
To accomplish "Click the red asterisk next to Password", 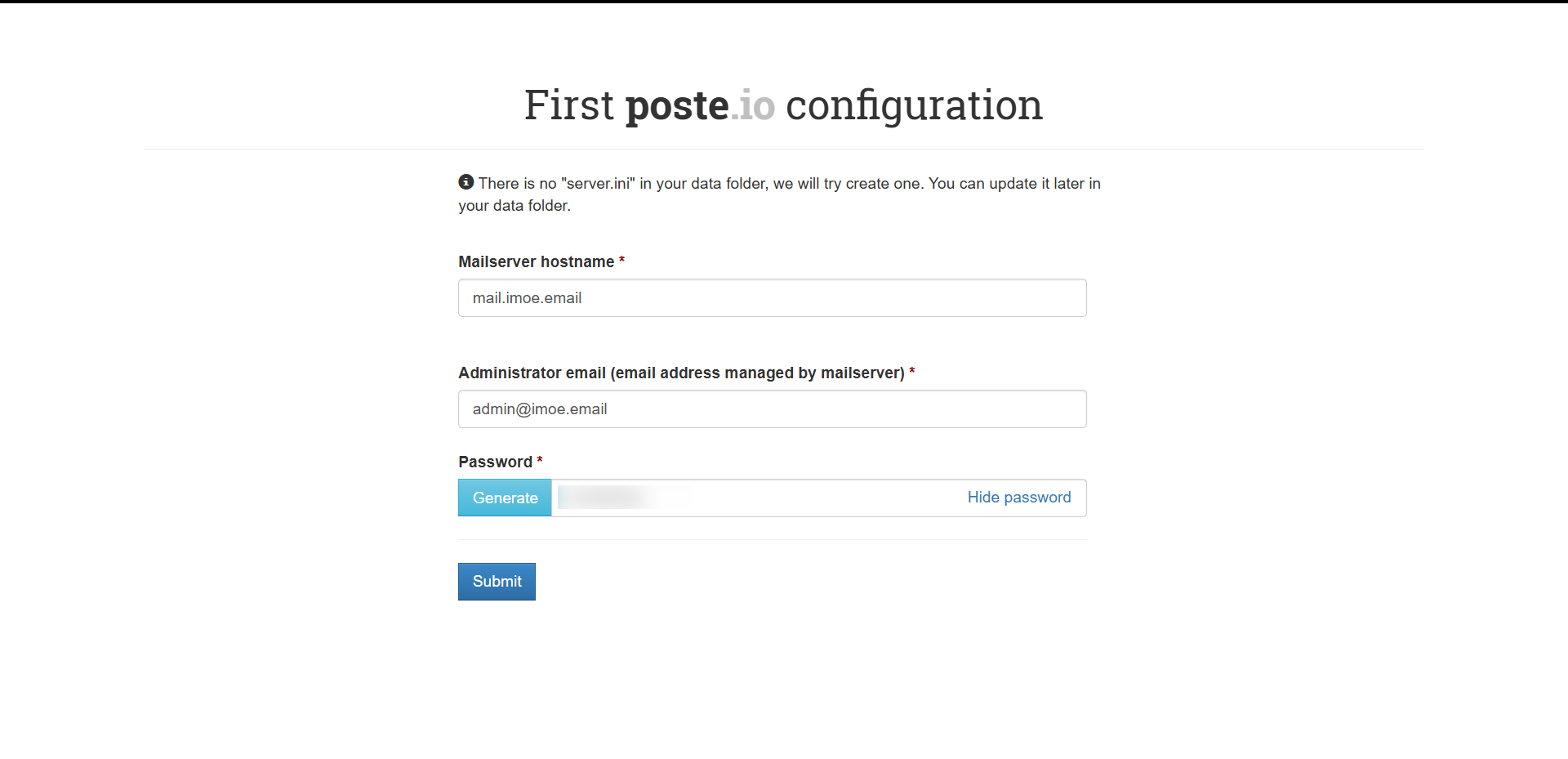I will tap(540, 461).
